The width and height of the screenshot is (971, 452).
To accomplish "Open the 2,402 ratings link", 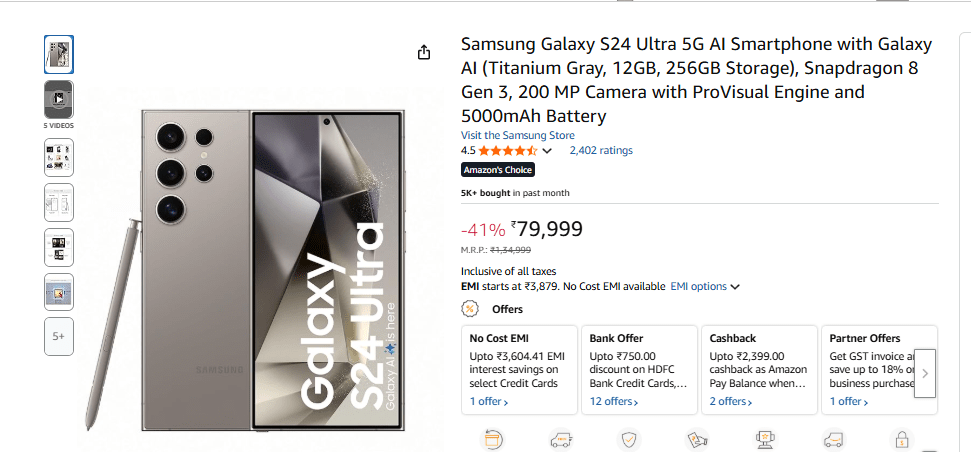I will pos(601,151).
